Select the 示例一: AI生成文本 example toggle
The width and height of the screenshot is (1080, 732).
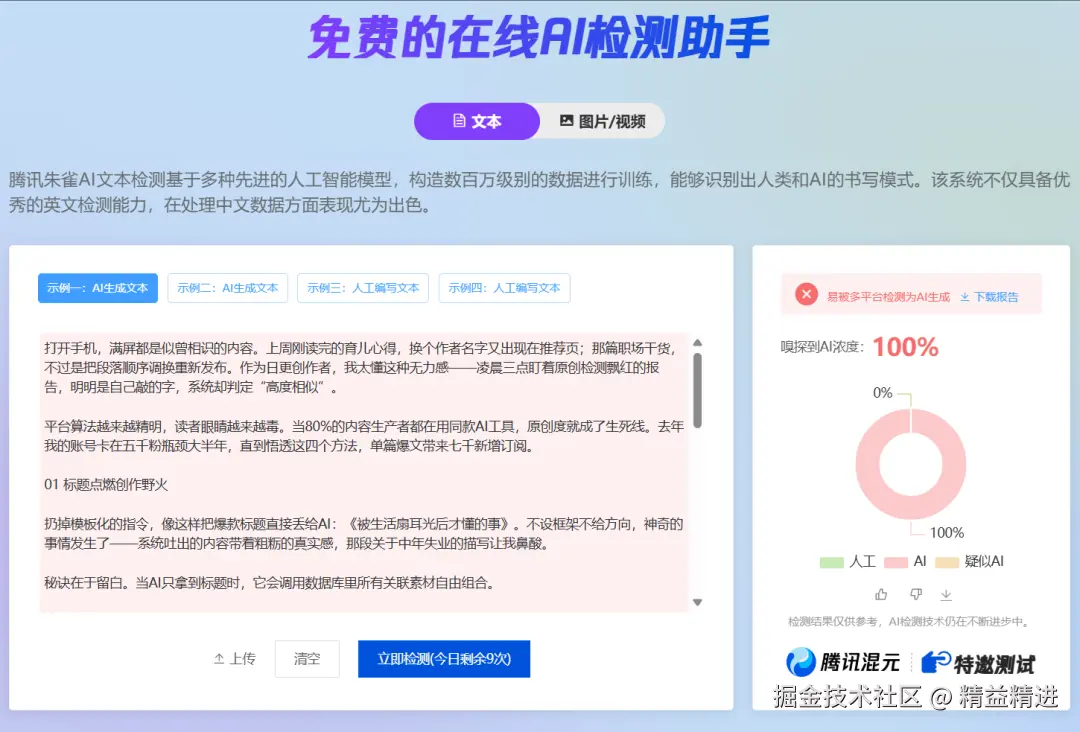[x=97, y=288]
